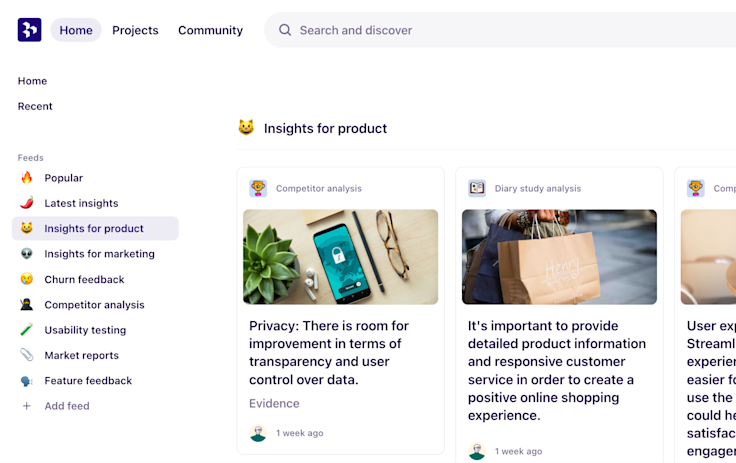736x463 pixels.
Task: Click the fire icon beside Popular
Action: point(27,177)
